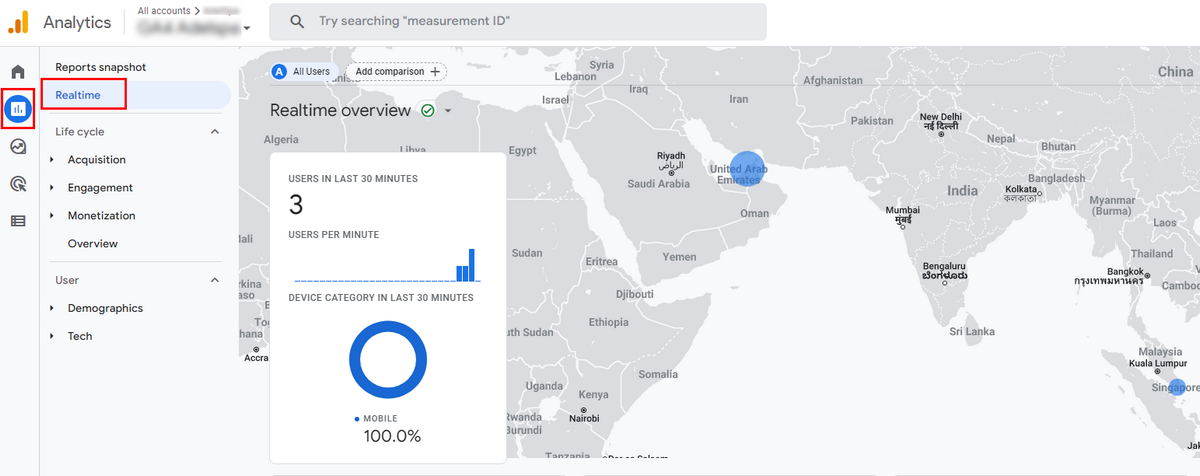Image resolution: width=1200 pixels, height=476 pixels.
Task: Click the Saudi Arabia map label
Action: [x=659, y=184]
